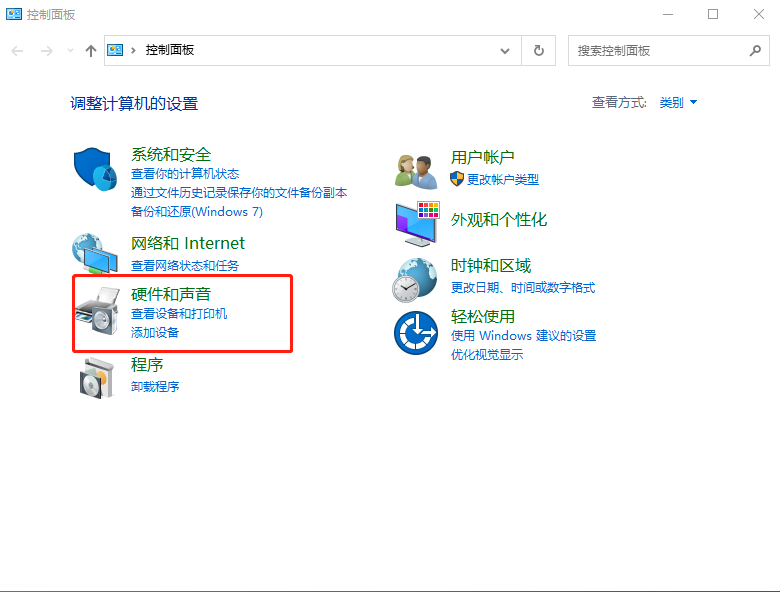Click the forward arrow navigation button

pyautogui.click(x=47, y=51)
